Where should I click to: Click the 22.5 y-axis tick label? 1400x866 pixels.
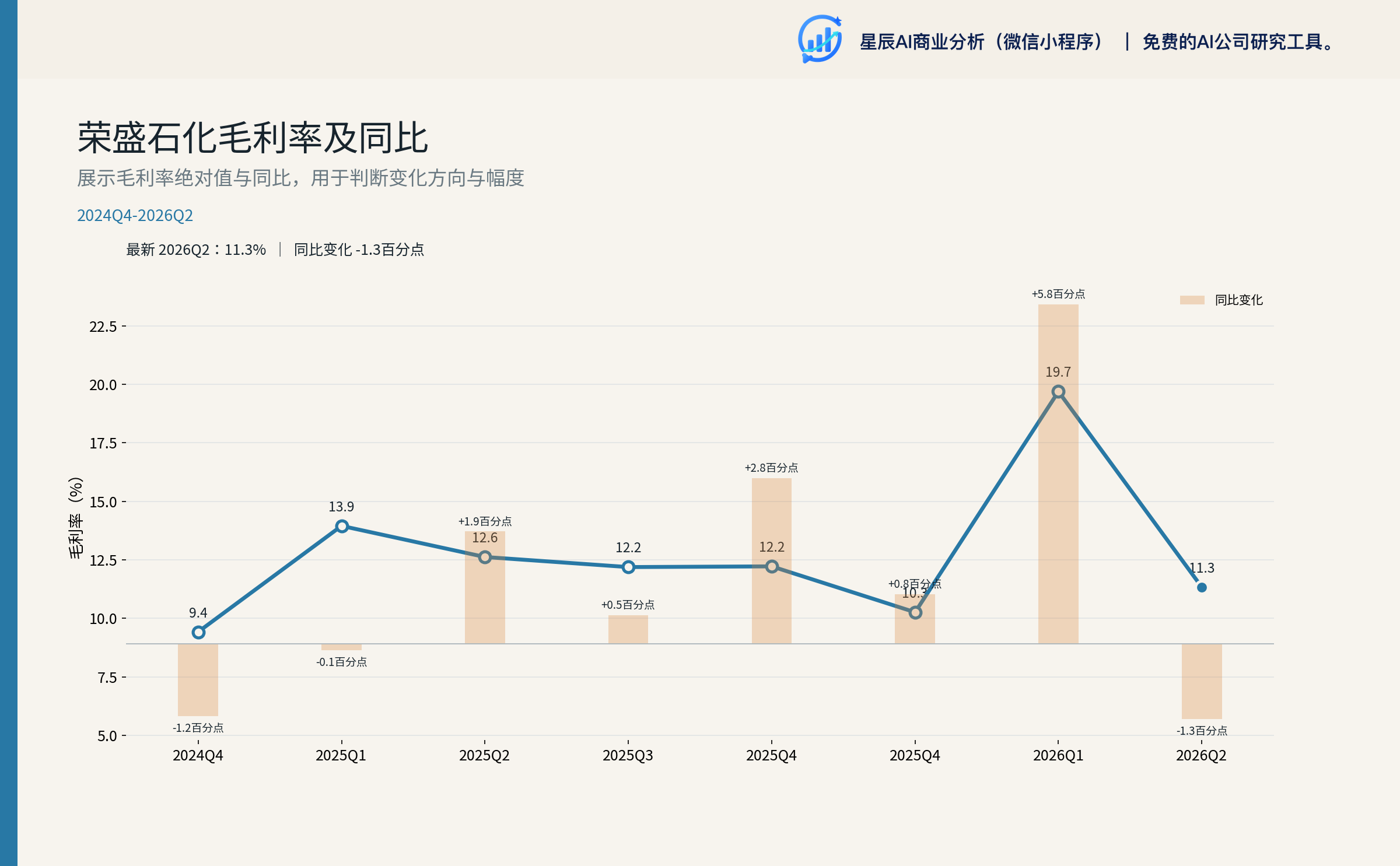(103, 327)
